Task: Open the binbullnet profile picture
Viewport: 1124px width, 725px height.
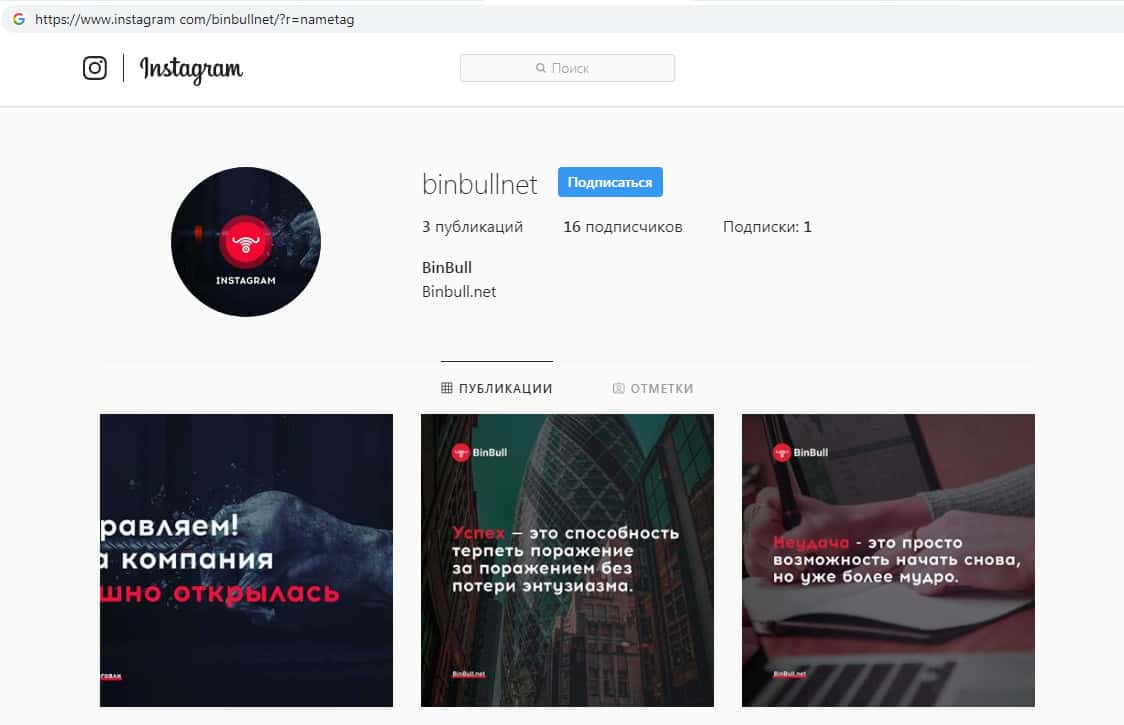Action: tap(246, 242)
